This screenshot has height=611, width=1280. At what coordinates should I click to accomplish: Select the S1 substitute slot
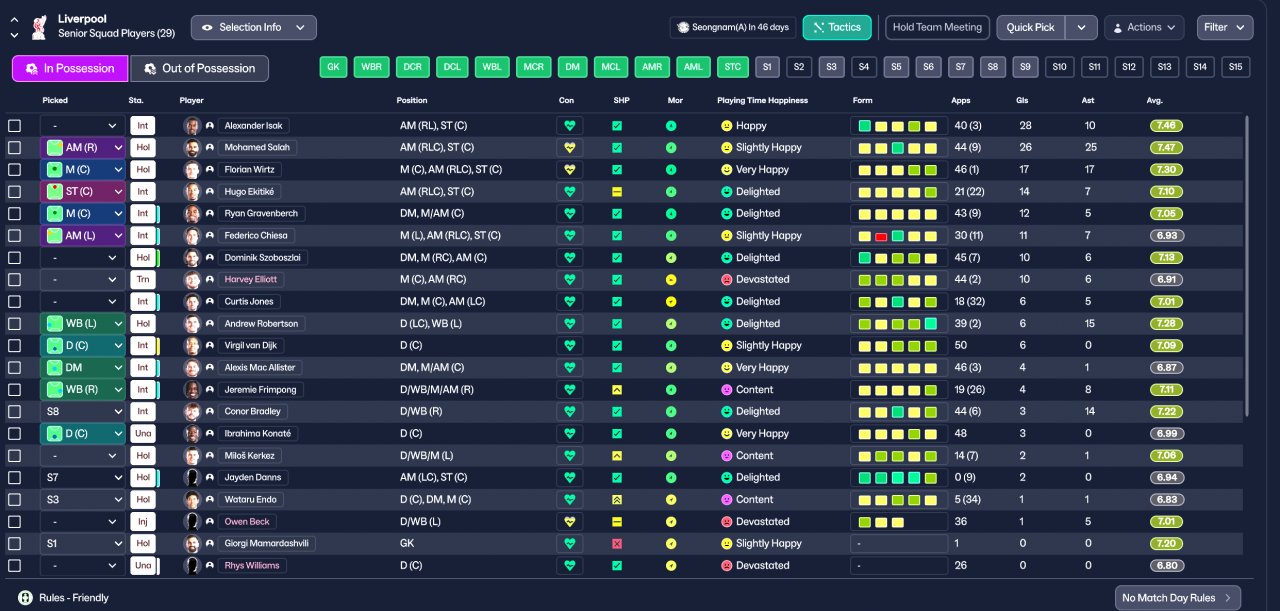[x=767, y=67]
